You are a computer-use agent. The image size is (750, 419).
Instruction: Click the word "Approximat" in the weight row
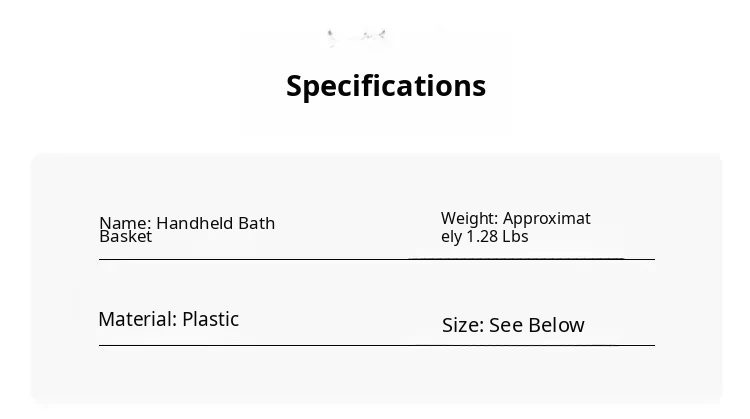click(547, 219)
